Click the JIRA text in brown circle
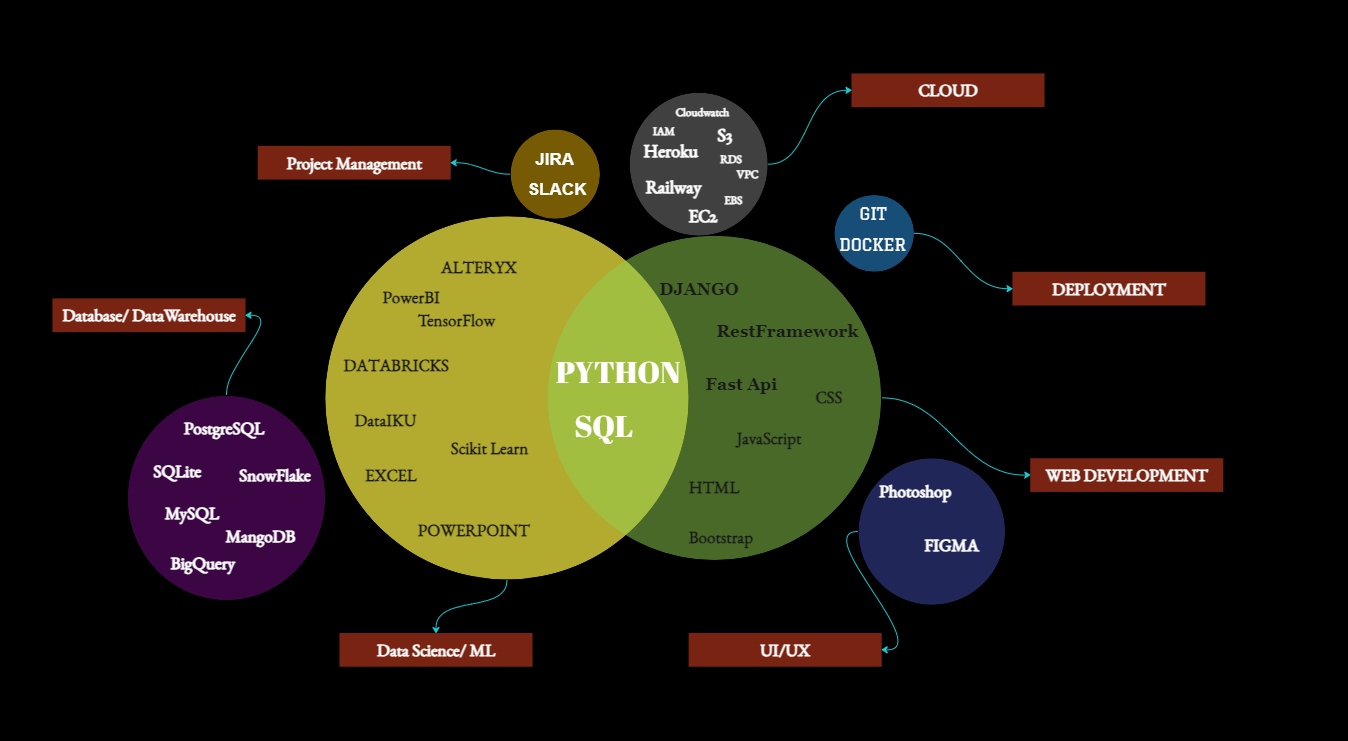This screenshot has height=741, width=1348. (554, 159)
